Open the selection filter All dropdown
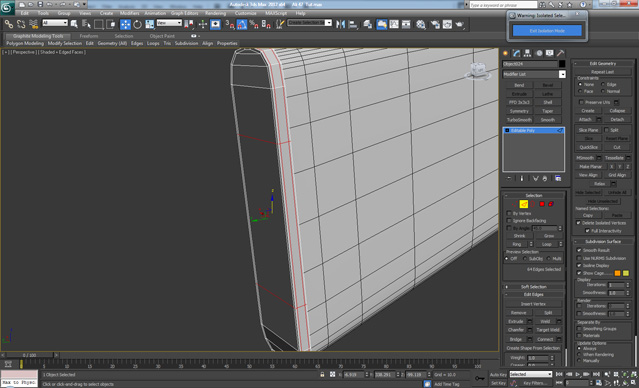 [55, 23]
